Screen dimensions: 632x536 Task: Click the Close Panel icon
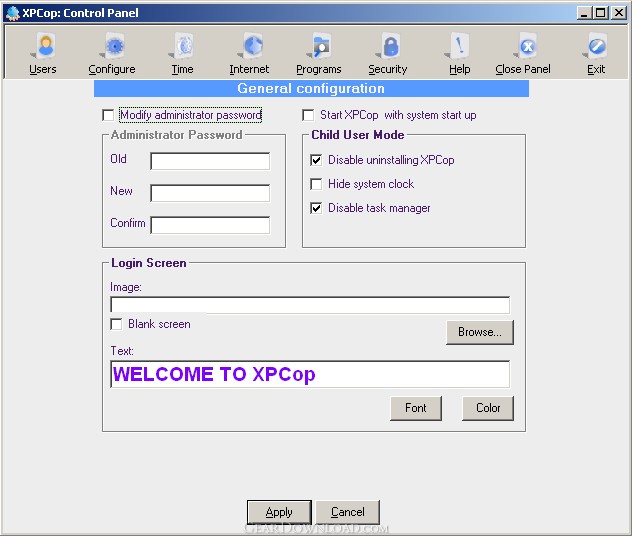(523, 53)
